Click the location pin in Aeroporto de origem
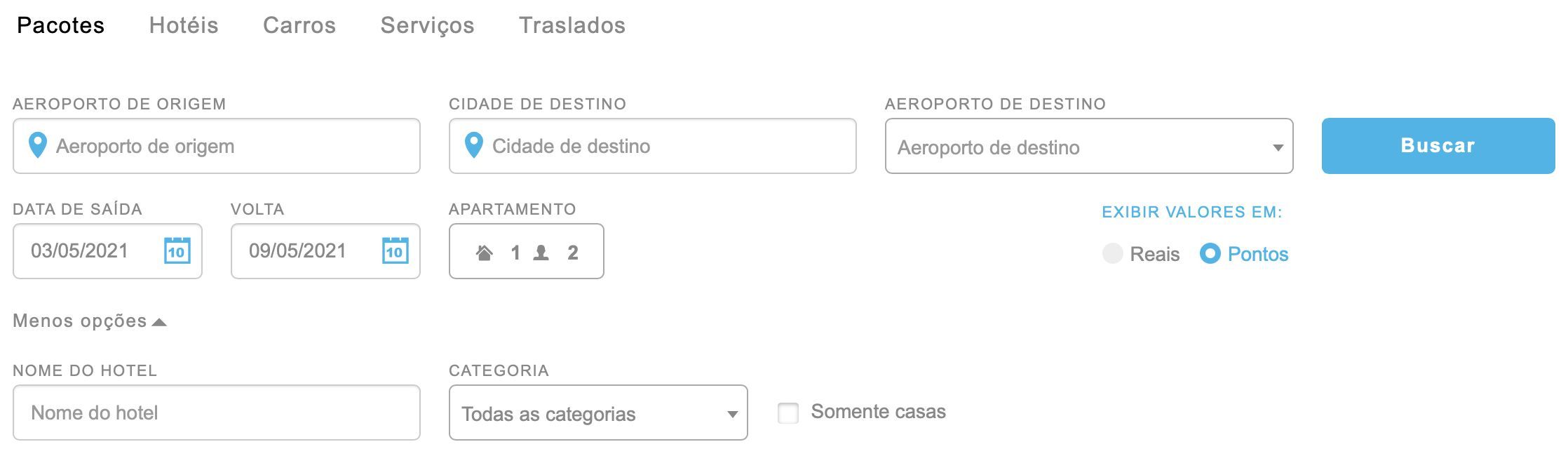 coord(37,146)
